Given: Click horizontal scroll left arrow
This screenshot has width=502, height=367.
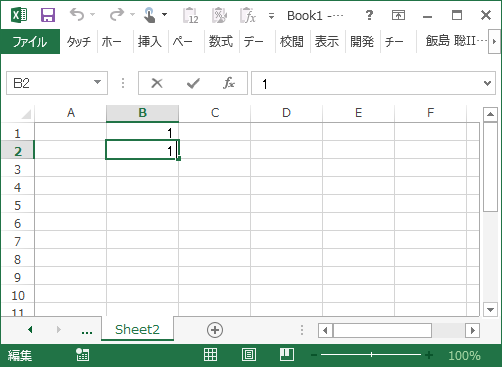Looking at the screenshot, I should pos(325,330).
